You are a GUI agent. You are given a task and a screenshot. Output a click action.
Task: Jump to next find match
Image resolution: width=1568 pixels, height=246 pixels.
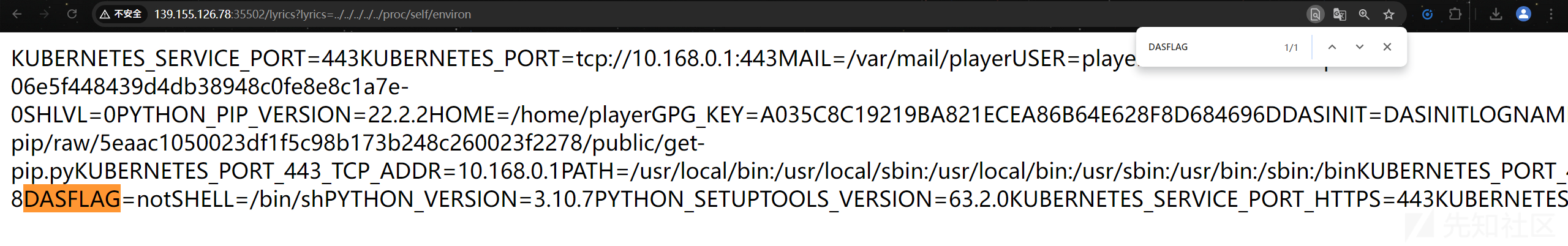pos(1359,47)
